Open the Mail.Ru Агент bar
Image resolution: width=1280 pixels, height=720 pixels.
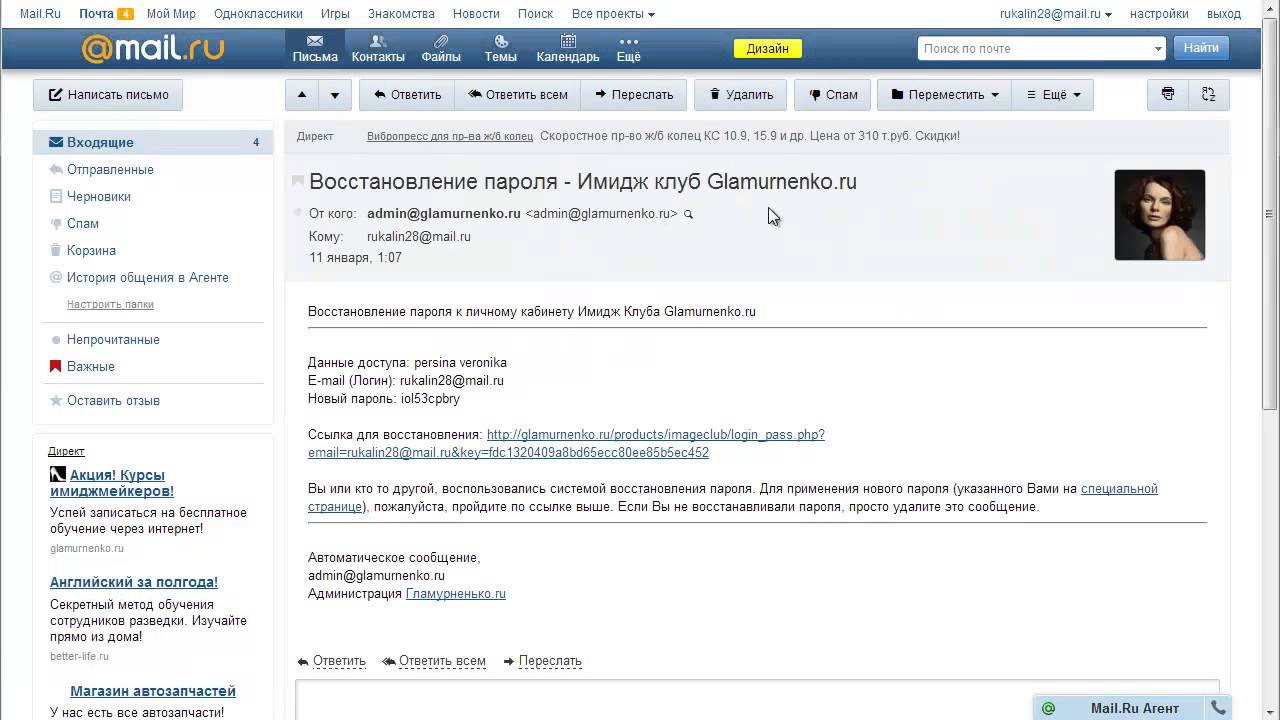click(x=1120, y=708)
